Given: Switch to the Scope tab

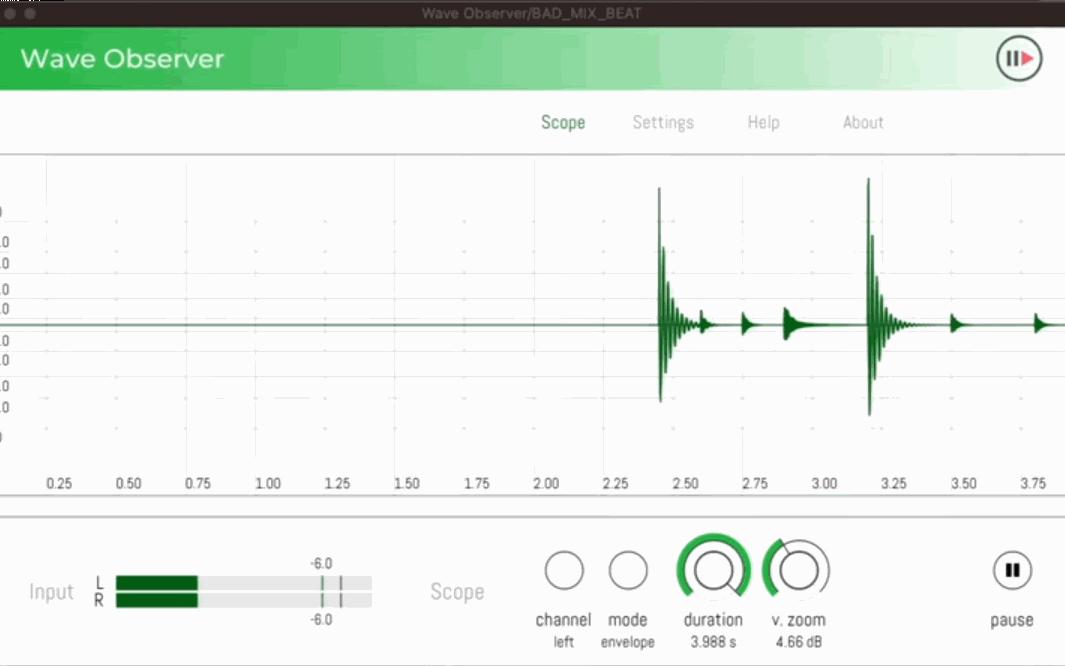Looking at the screenshot, I should pos(563,123).
